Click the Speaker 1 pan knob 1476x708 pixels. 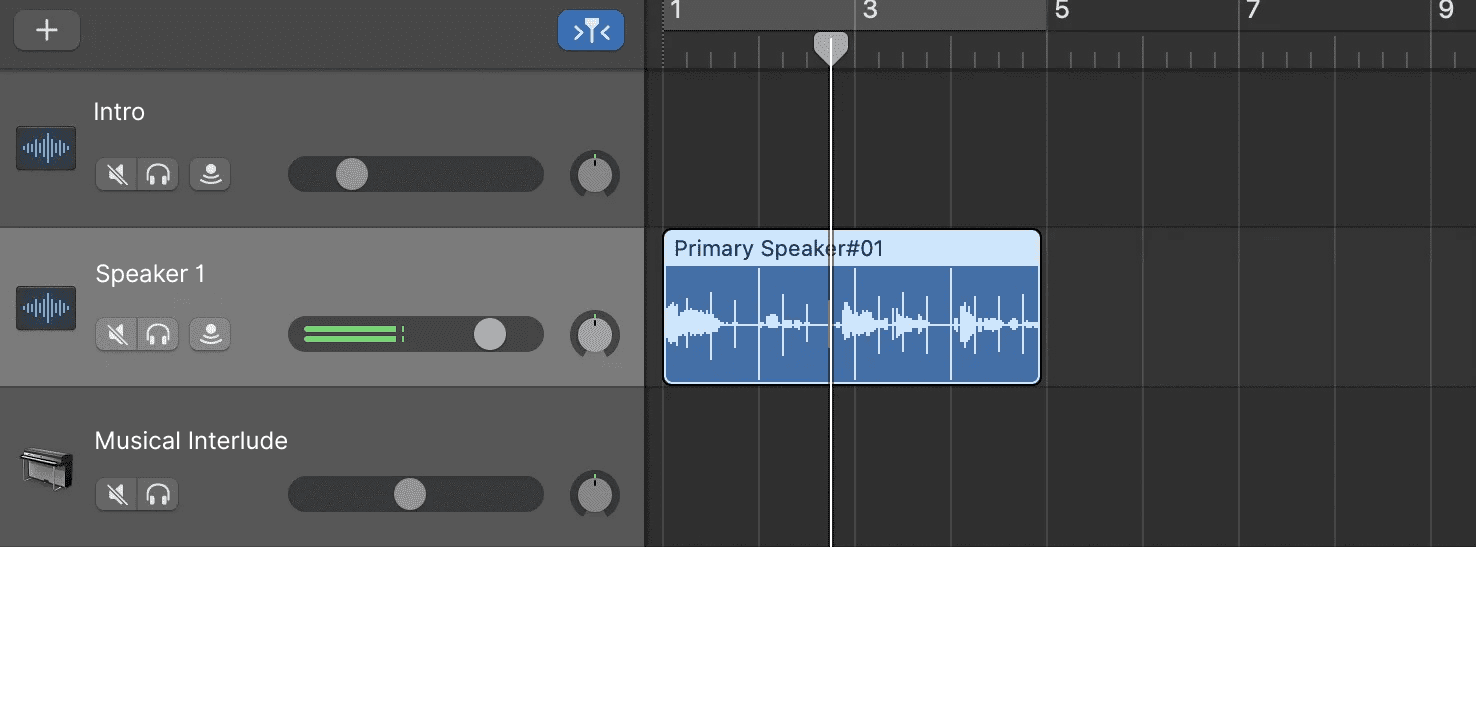point(595,334)
